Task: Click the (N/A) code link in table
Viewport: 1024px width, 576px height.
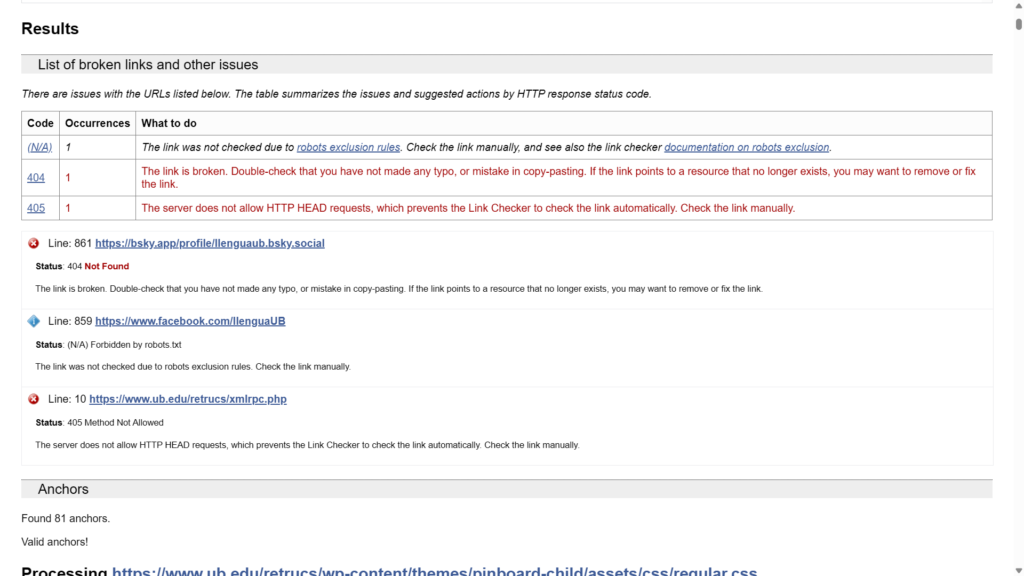Action: [40, 147]
